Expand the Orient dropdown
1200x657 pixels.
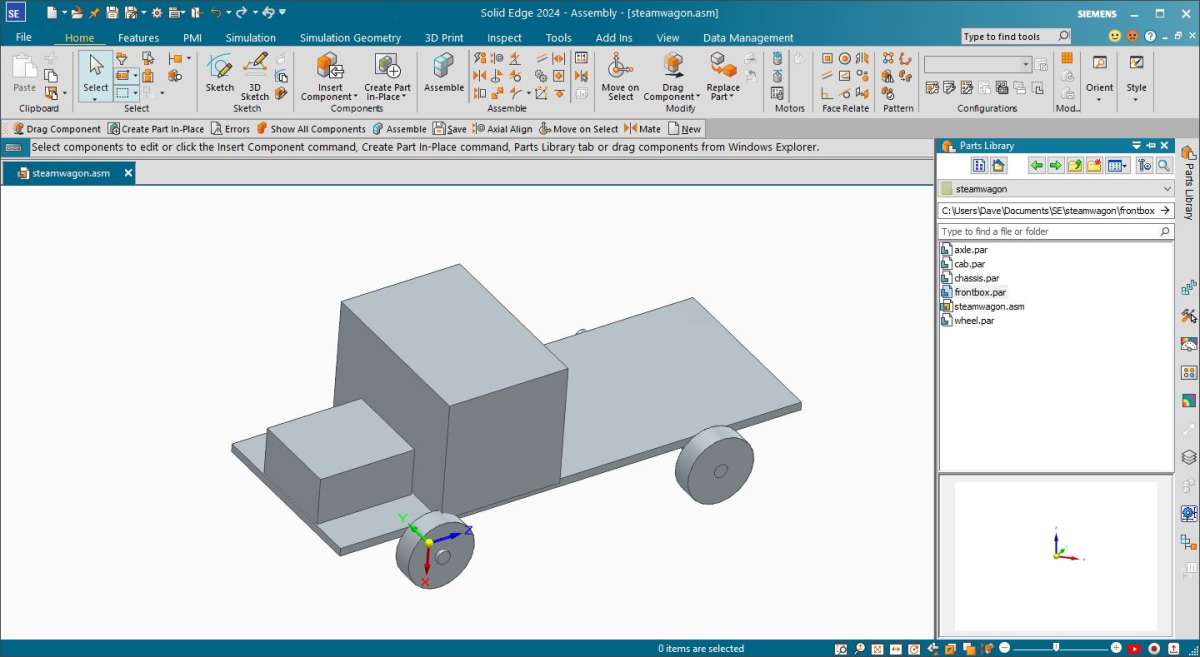click(1099, 100)
